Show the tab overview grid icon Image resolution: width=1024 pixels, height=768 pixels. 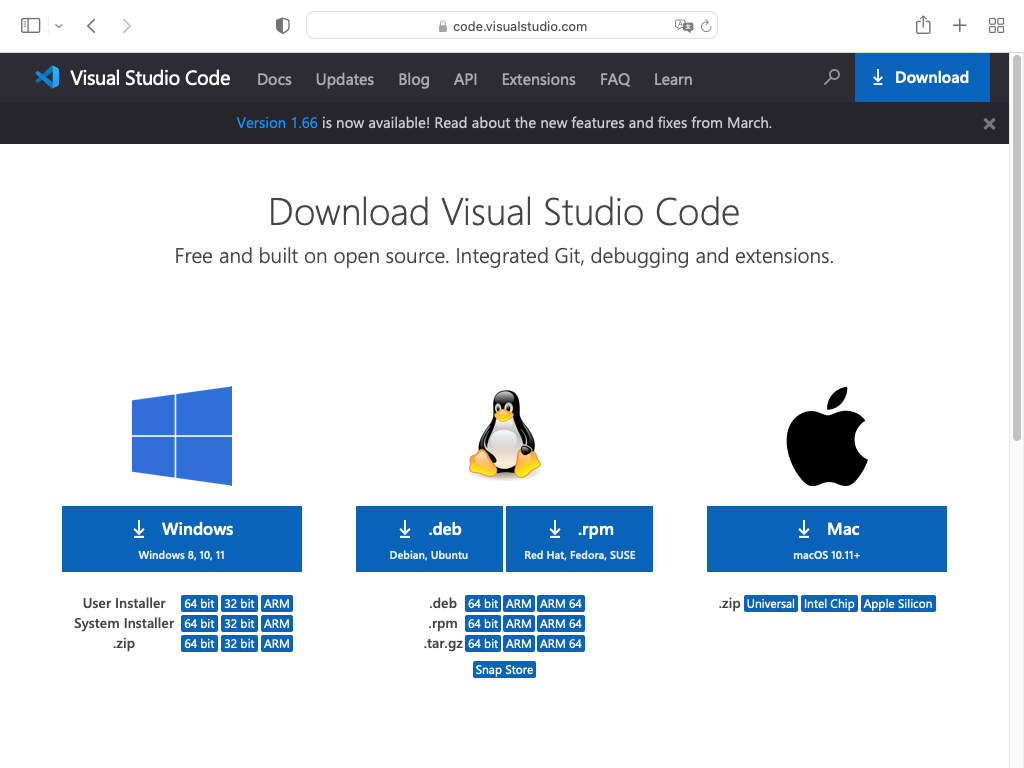[x=996, y=25]
